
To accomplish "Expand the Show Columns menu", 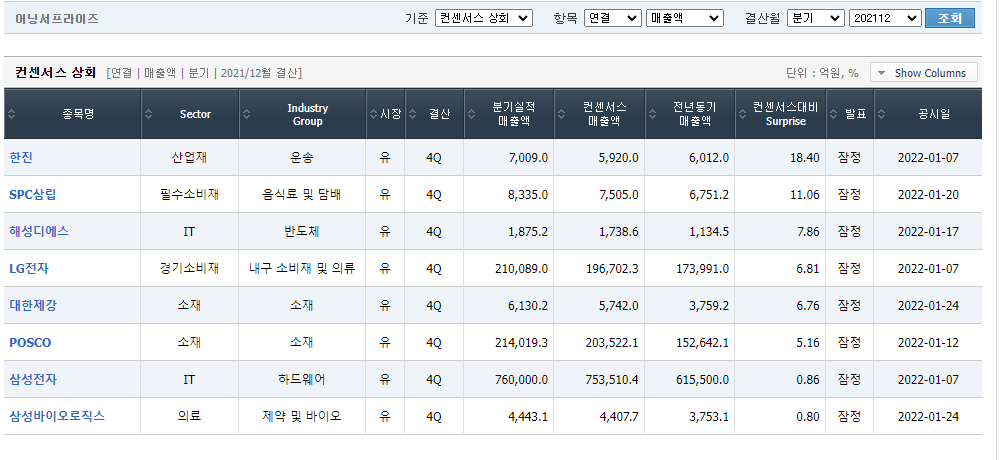I will point(923,73).
